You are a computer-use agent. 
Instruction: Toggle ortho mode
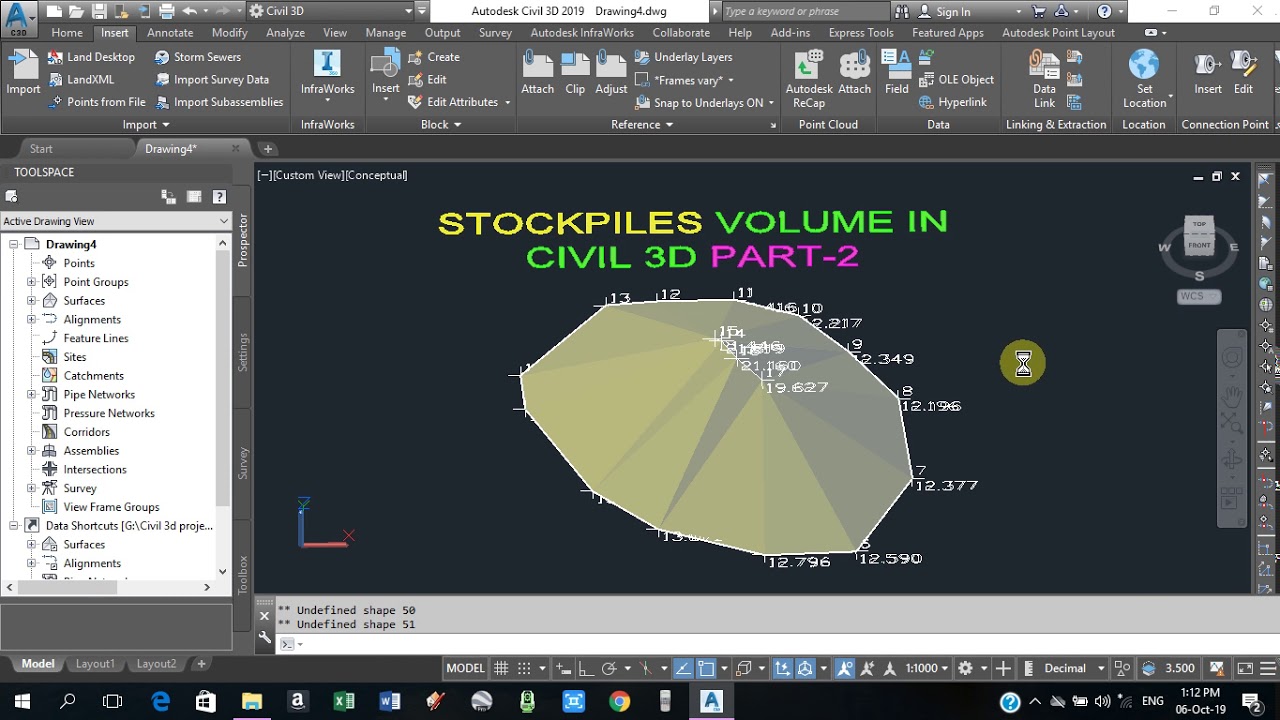click(586, 668)
